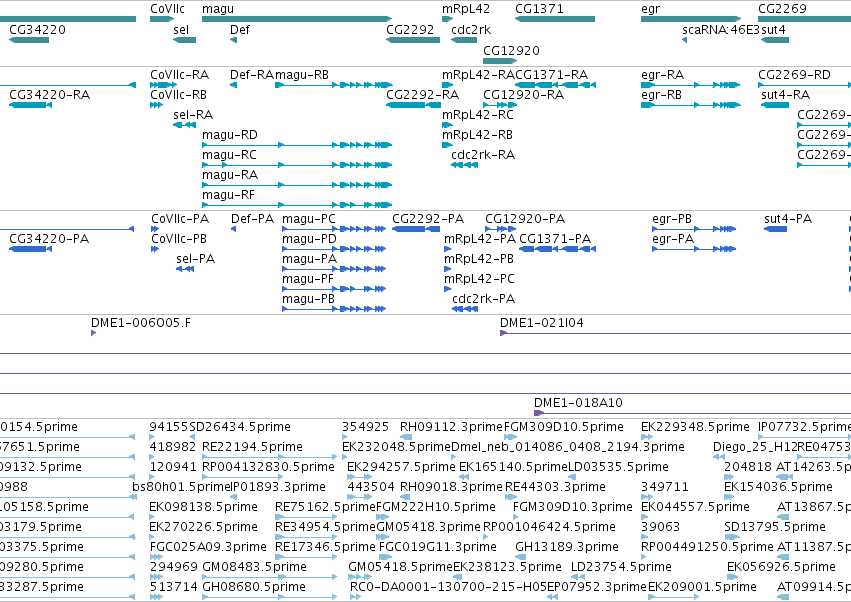
Task: Select the CG2292-PA protein bar
Action: 416,229
